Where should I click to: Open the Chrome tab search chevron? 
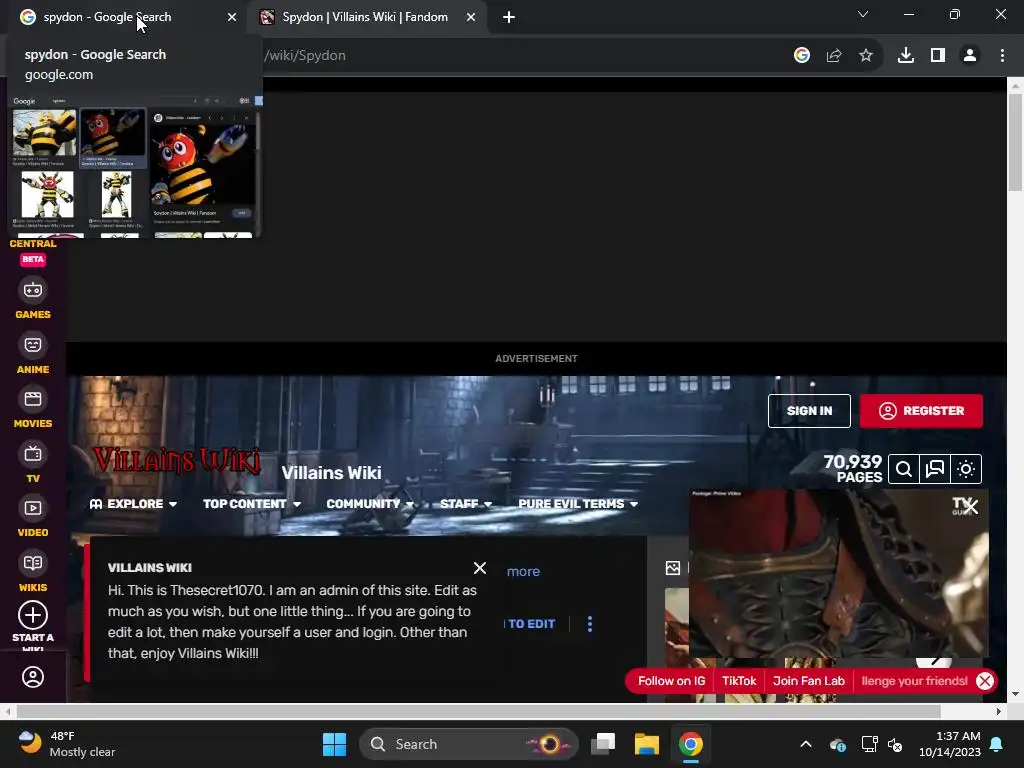tap(863, 14)
